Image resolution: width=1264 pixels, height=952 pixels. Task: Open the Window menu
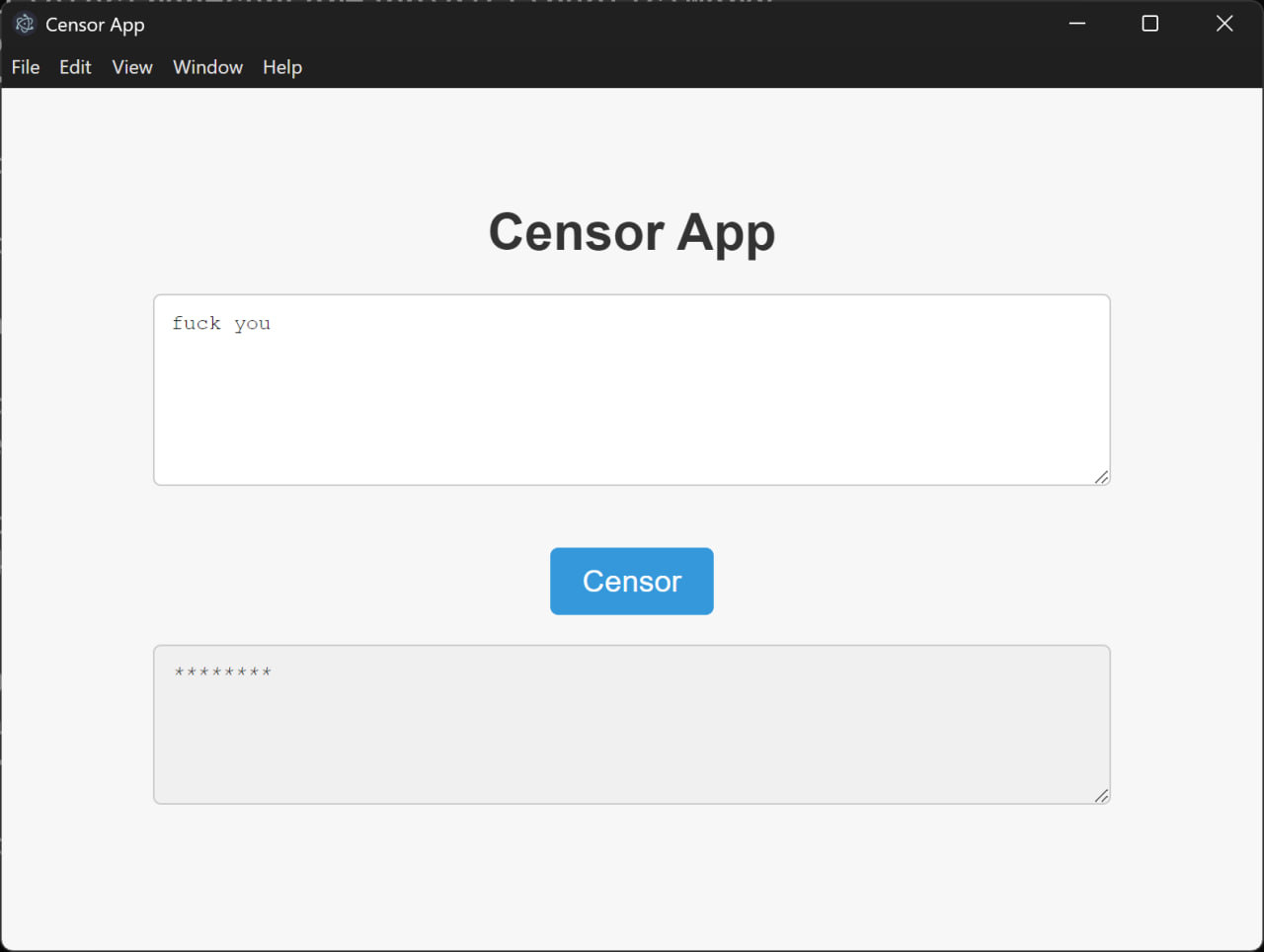click(x=207, y=67)
